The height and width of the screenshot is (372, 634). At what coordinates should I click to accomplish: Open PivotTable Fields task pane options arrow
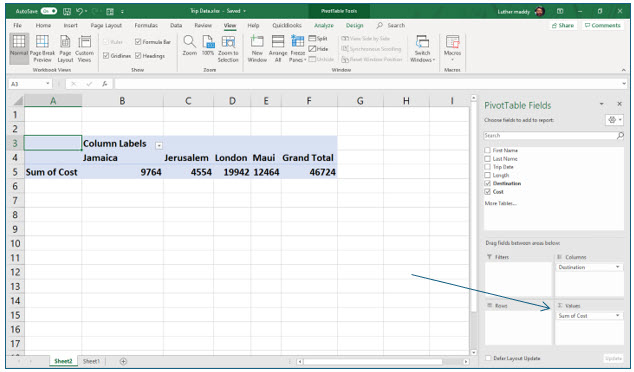pyautogui.click(x=602, y=104)
